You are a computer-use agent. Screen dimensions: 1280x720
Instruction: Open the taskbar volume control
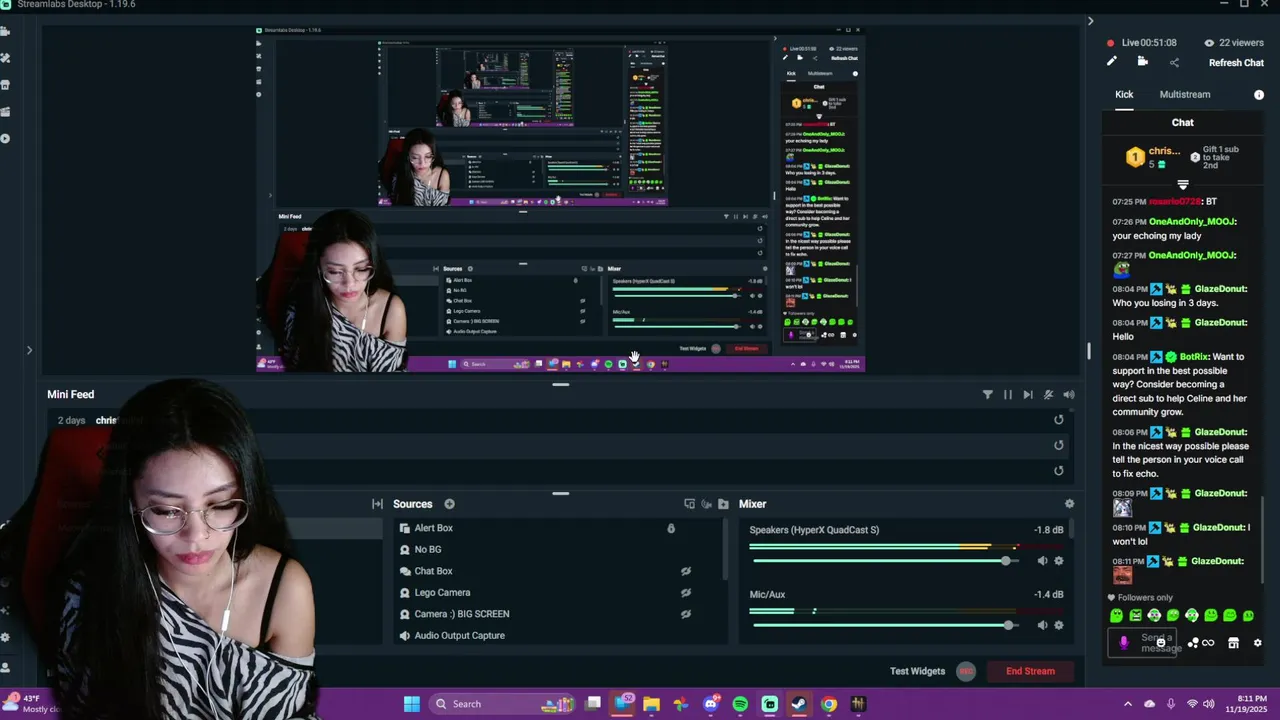(x=1209, y=704)
